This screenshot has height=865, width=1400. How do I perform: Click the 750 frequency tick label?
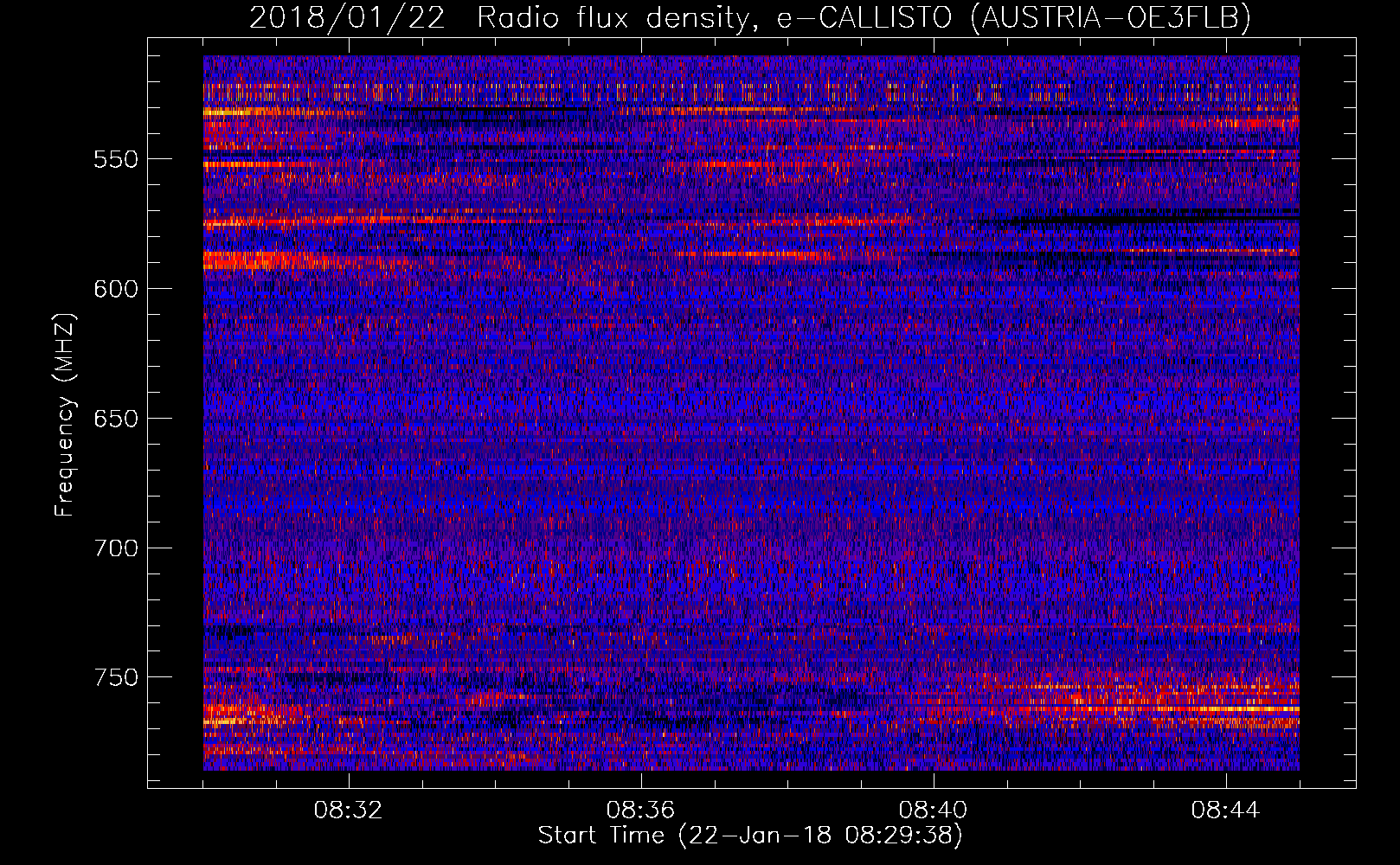click(116, 677)
